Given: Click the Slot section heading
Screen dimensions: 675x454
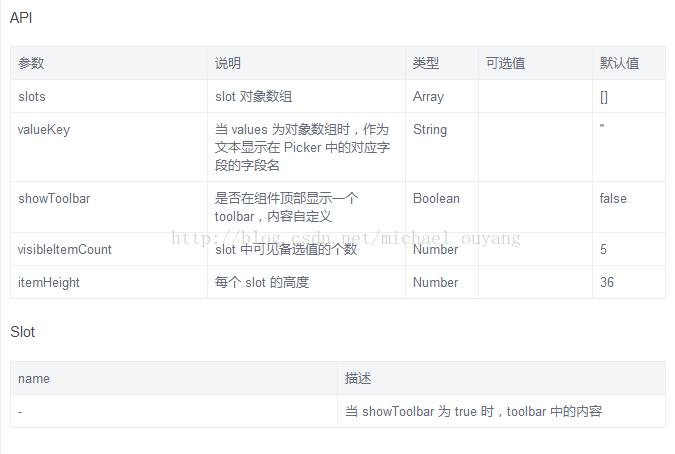Looking at the screenshot, I should point(23,332).
